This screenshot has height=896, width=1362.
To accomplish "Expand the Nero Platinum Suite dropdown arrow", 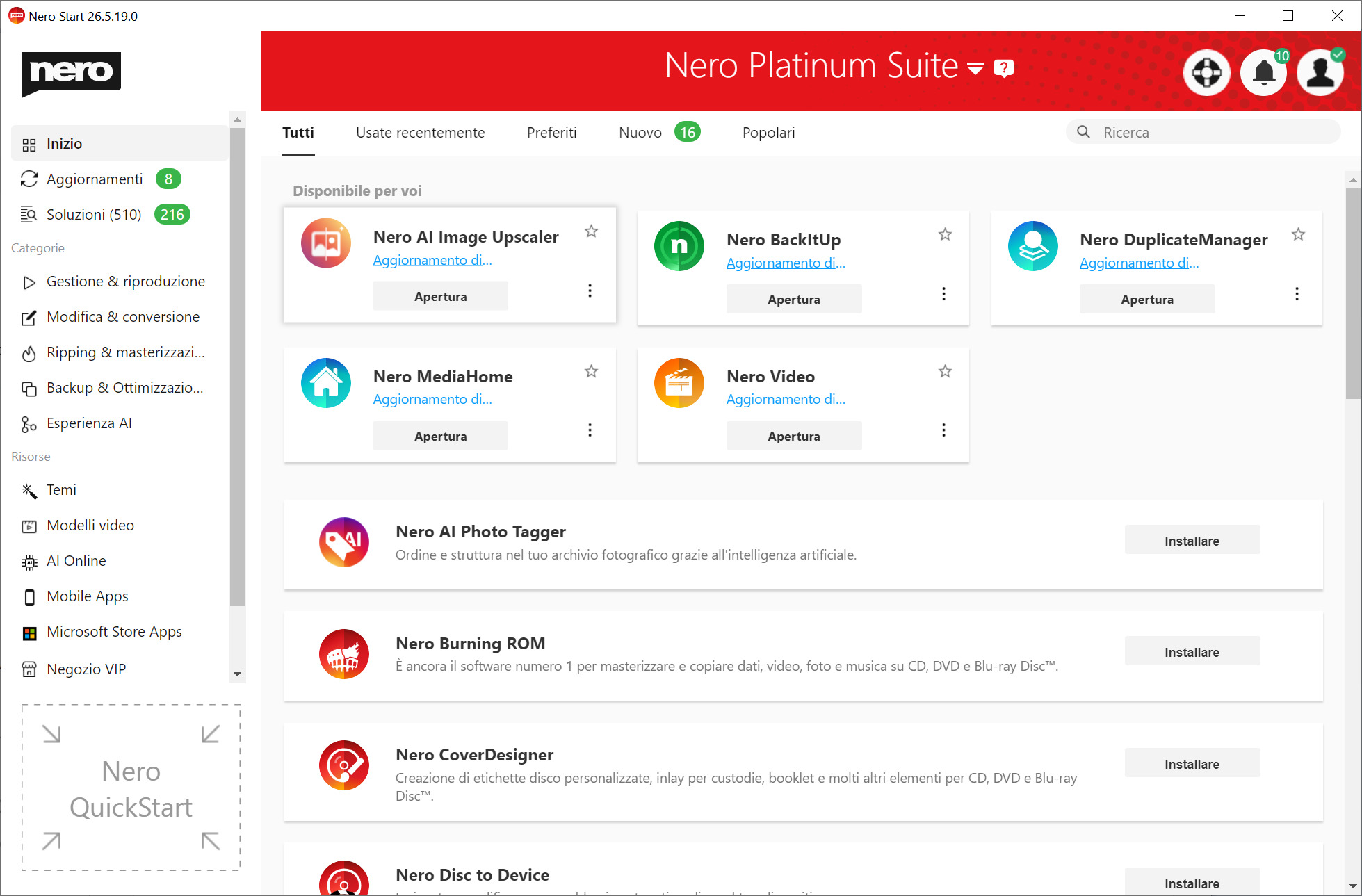I will coord(975,68).
